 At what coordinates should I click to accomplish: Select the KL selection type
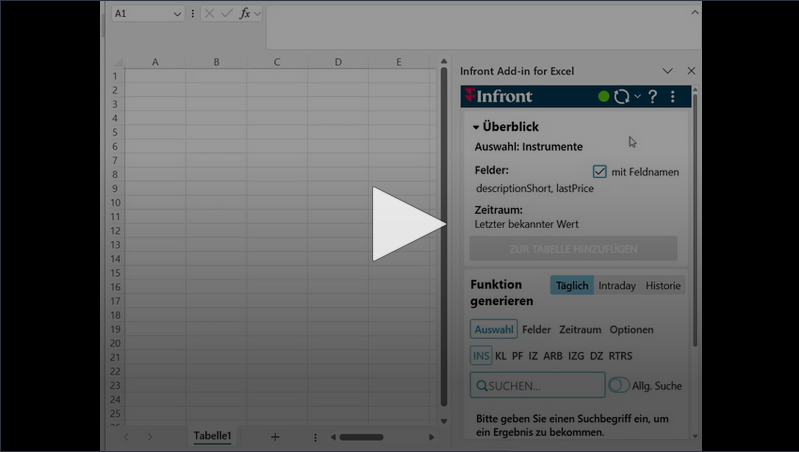tap(500, 356)
